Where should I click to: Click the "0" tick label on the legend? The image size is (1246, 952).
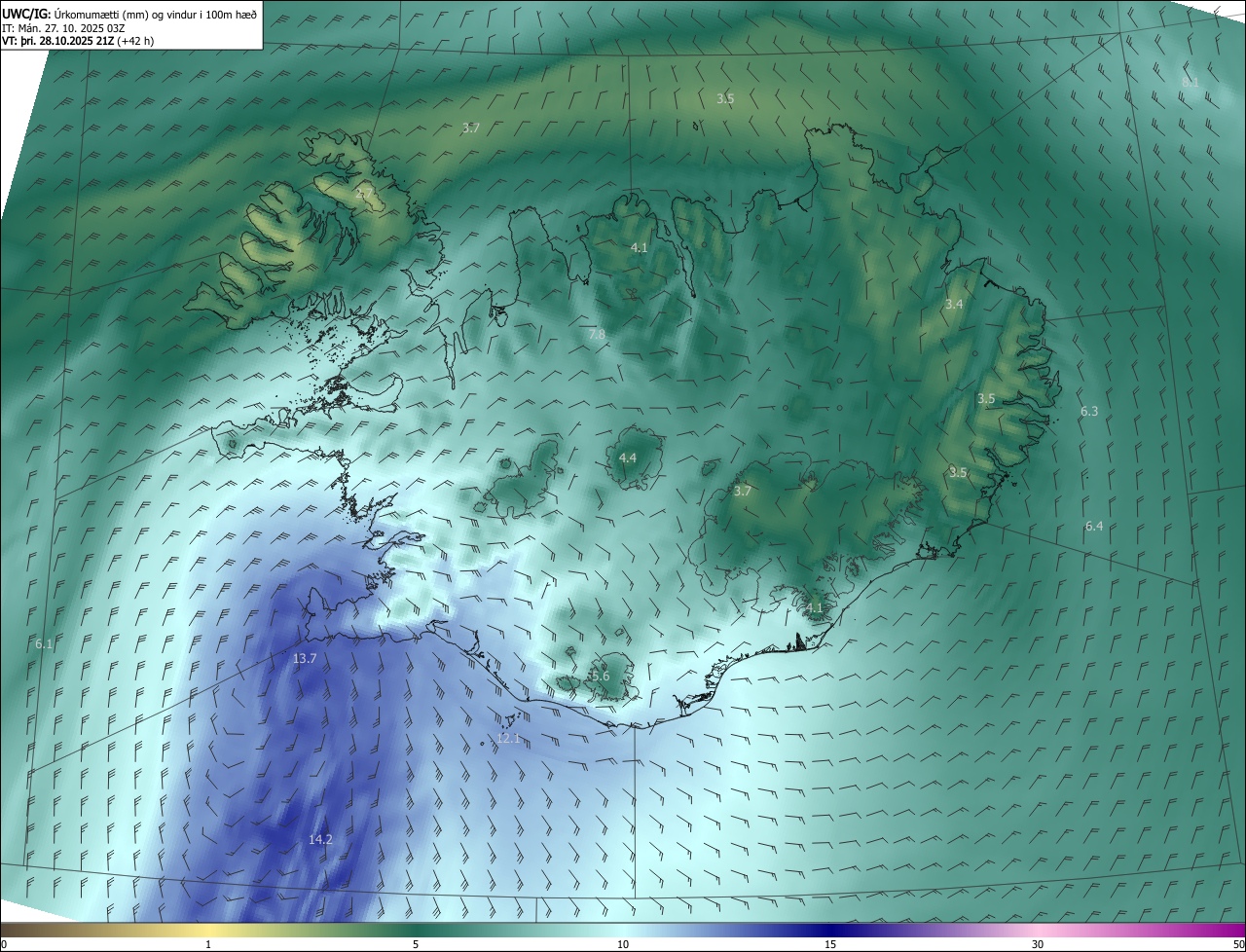coord(3,944)
